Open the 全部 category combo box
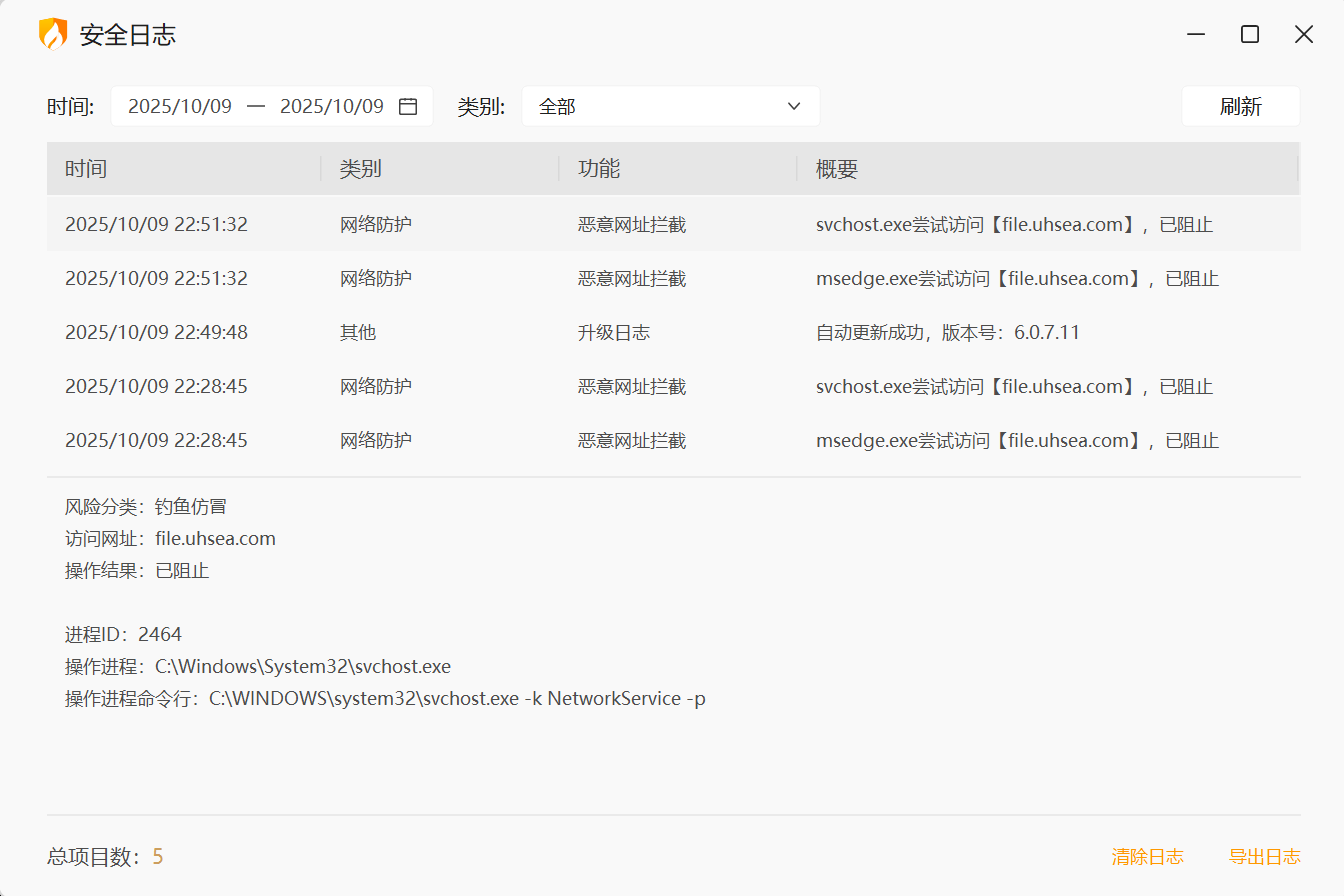Viewport: 1344px width, 896px height. (660, 106)
